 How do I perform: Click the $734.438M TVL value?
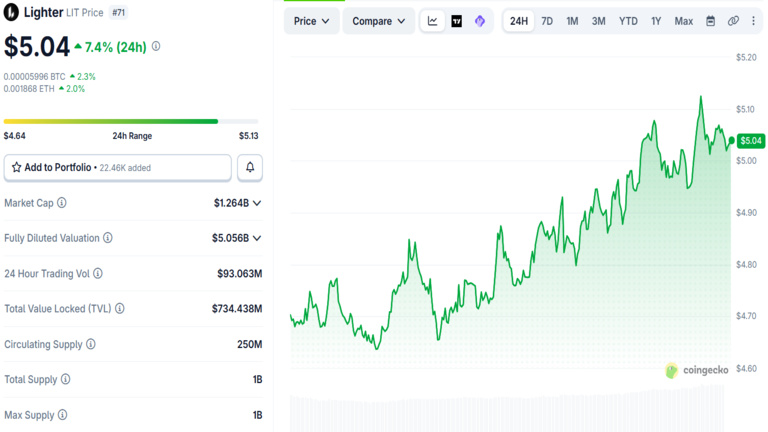coord(237,309)
